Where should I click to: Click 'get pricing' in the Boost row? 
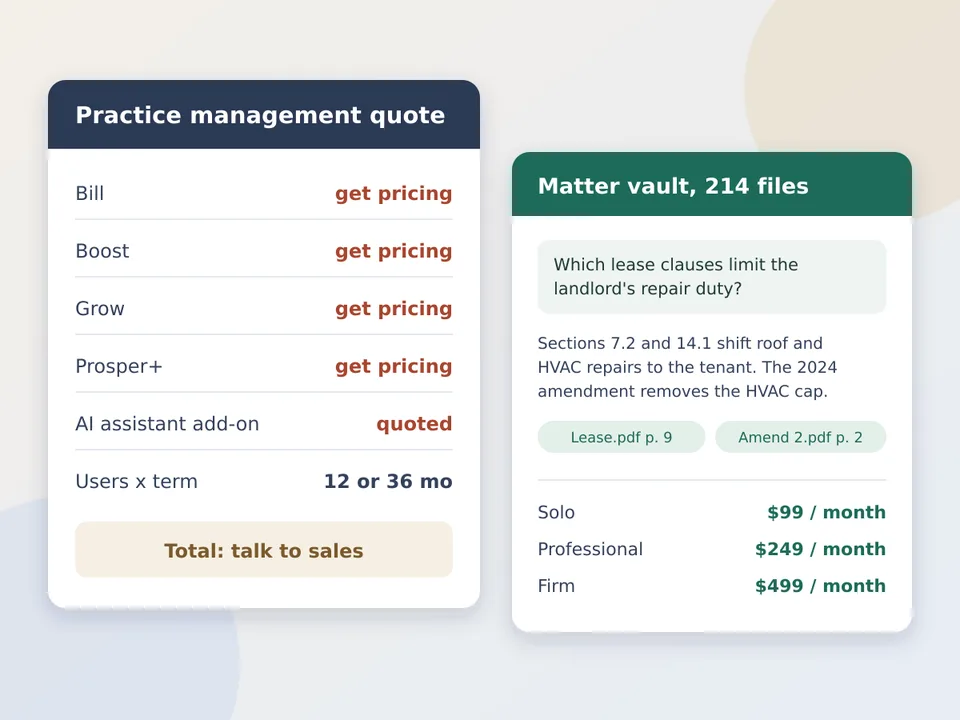coord(393,251)
